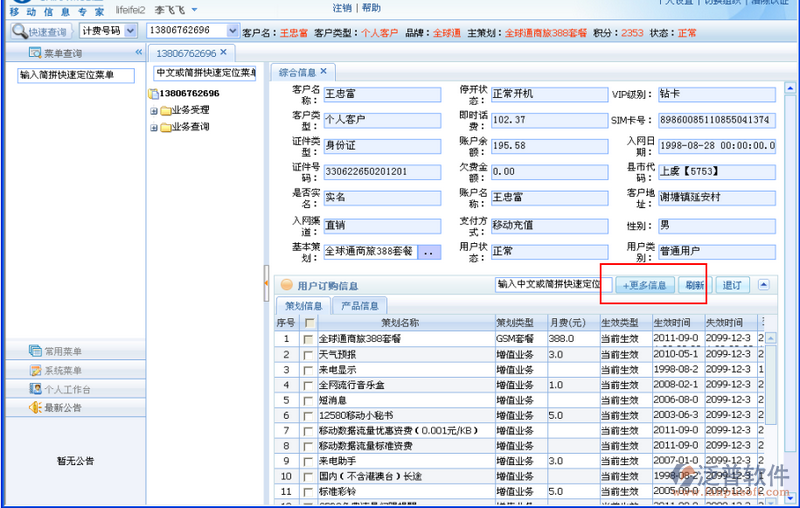Screen dimensions: 800x508
Task: Open 系统菜单 panel via its pencil icon
Action: point(35,371)
